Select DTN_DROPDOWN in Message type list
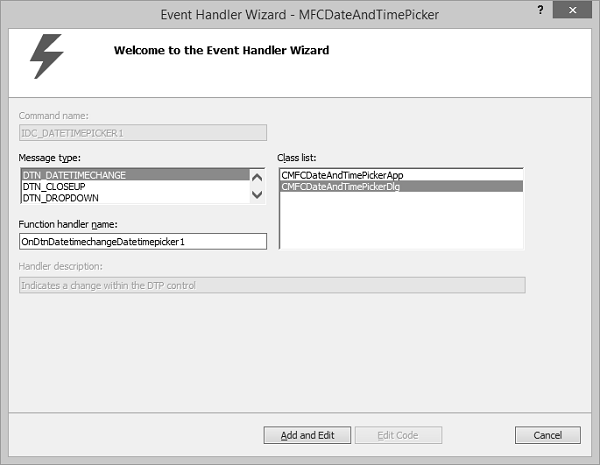Image resolution: width=600 pixels, height=465 pixels. click(135, 198)
